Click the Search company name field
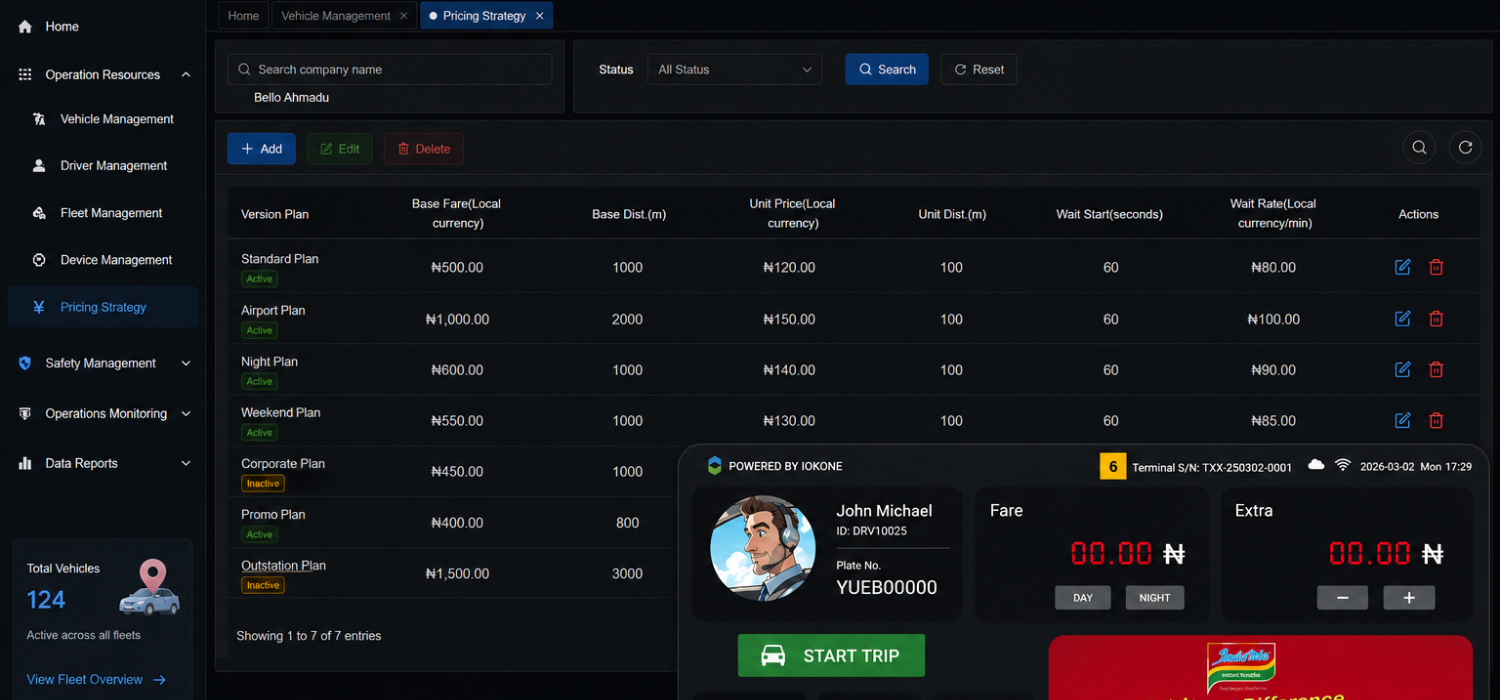Viewport: 1500px width, 700px height. [390, 69]
